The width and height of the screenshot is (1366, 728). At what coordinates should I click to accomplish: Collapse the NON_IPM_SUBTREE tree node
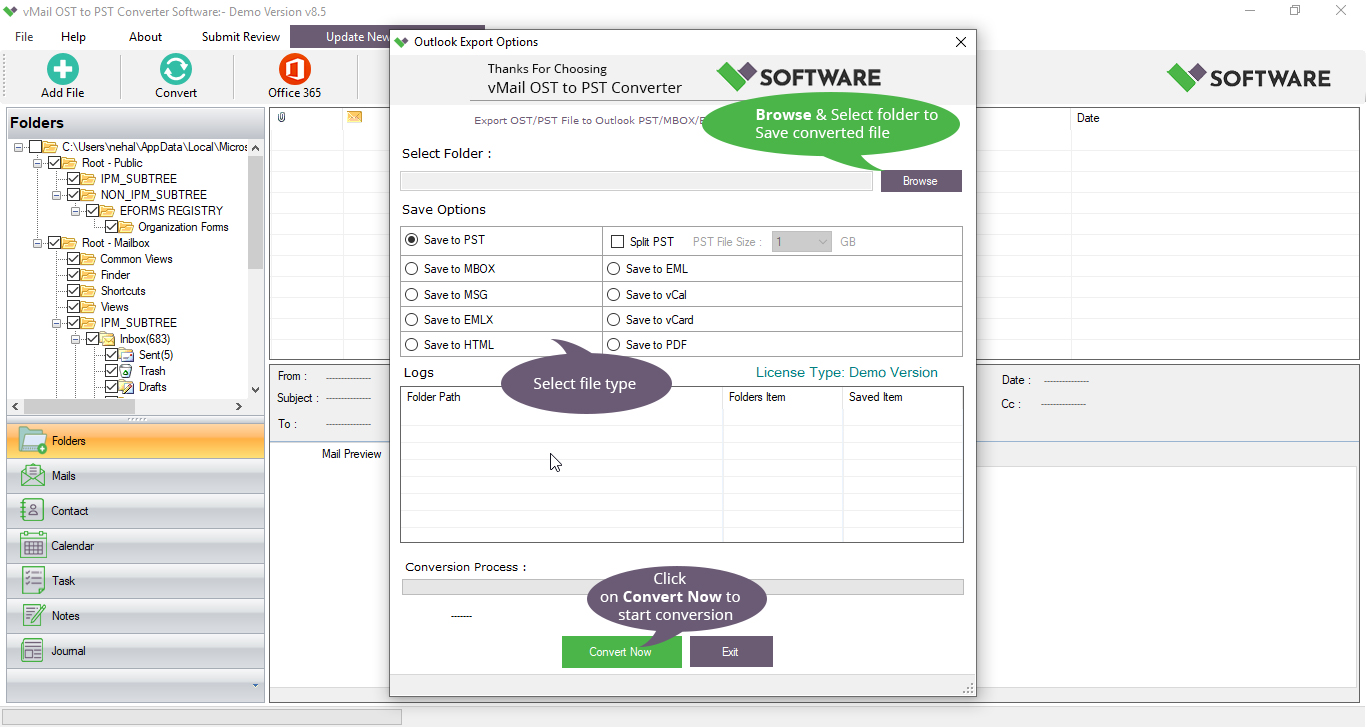57,195
